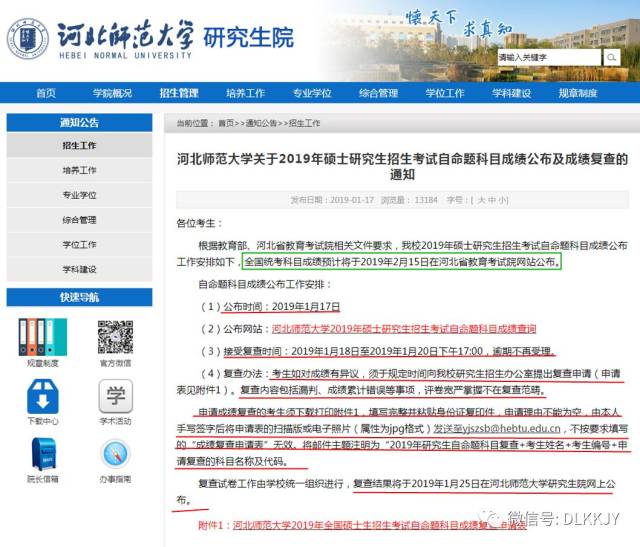640x547 pixels.
Task: Select 专业学位 in the sidebar
Action: 79,195
